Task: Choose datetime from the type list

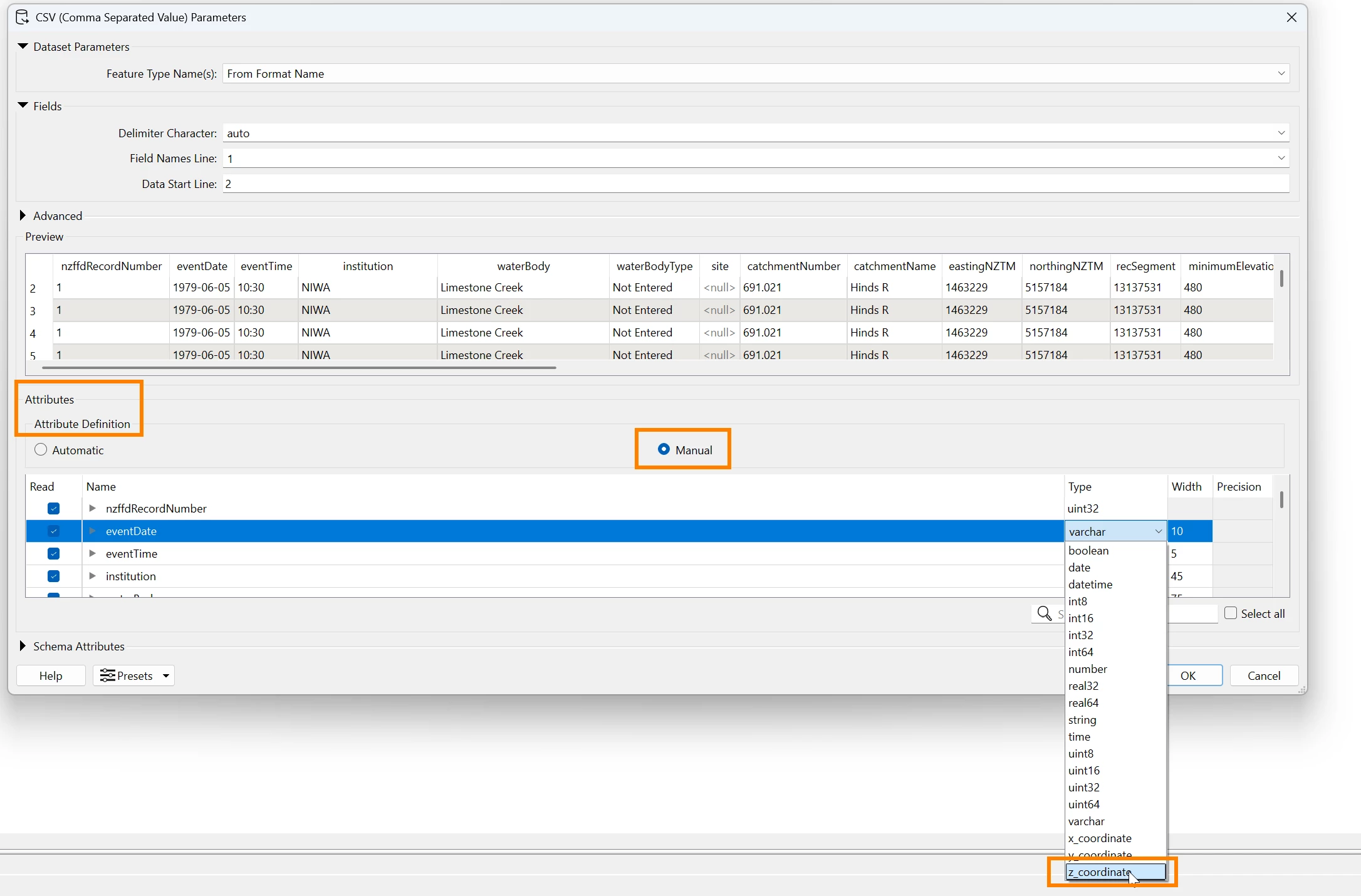Action: click(x=1090, y=584)
